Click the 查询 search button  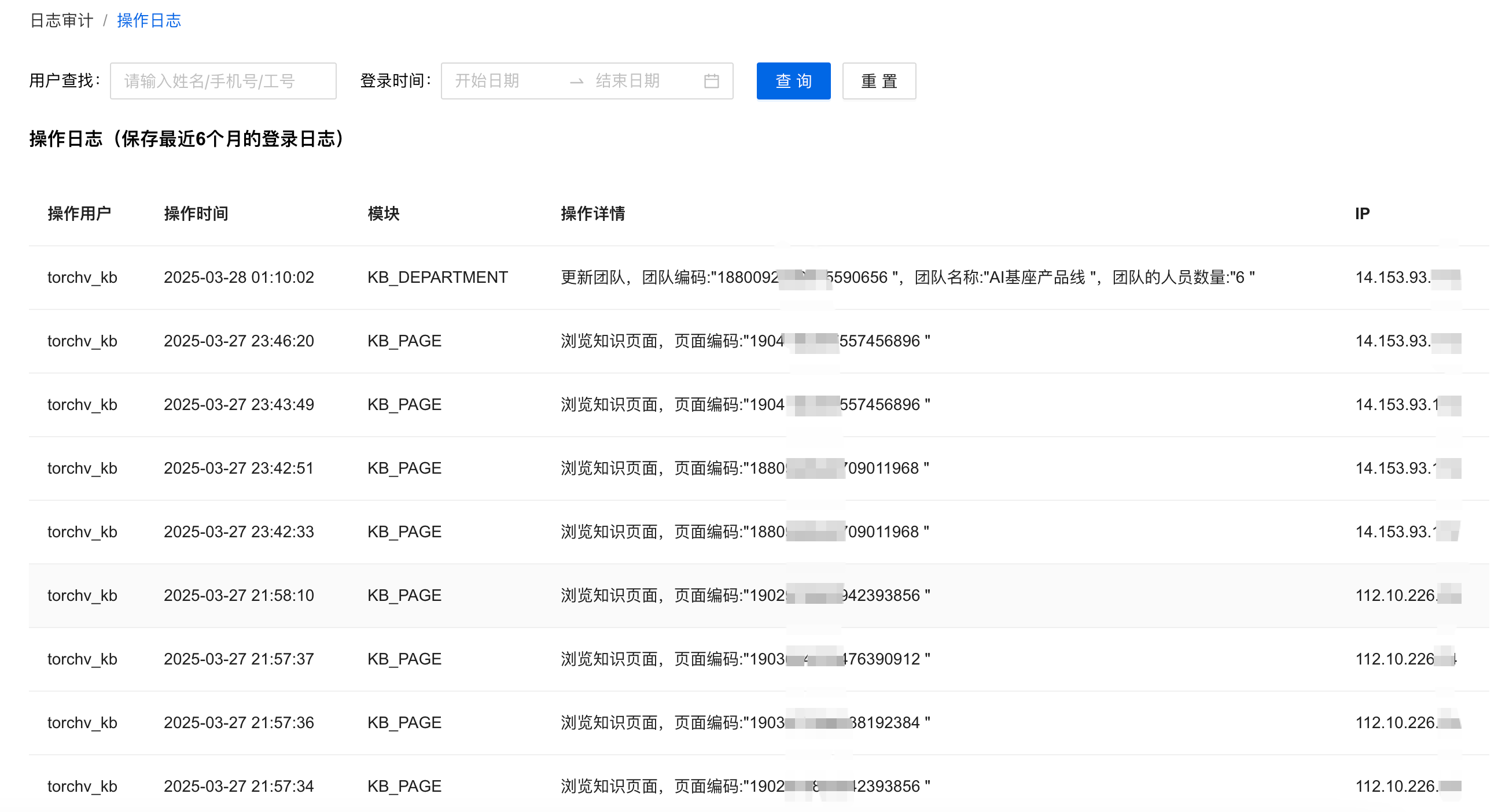coord(793,81)
